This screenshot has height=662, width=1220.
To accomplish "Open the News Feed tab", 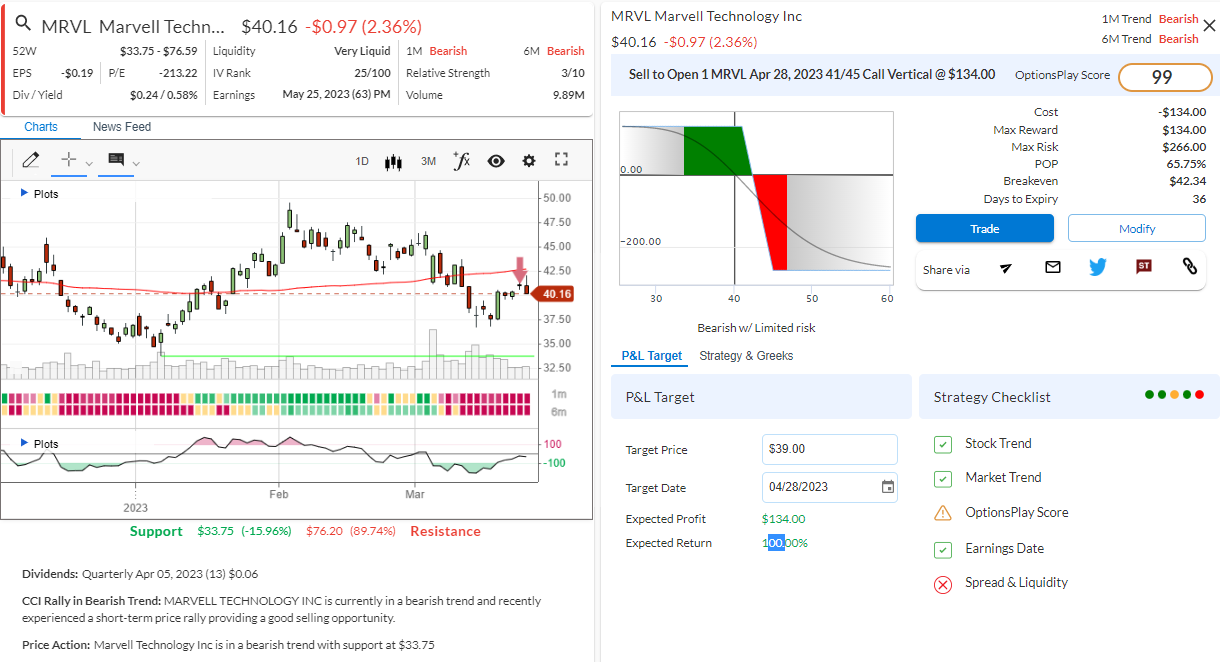I will click(x=122, y=127).
